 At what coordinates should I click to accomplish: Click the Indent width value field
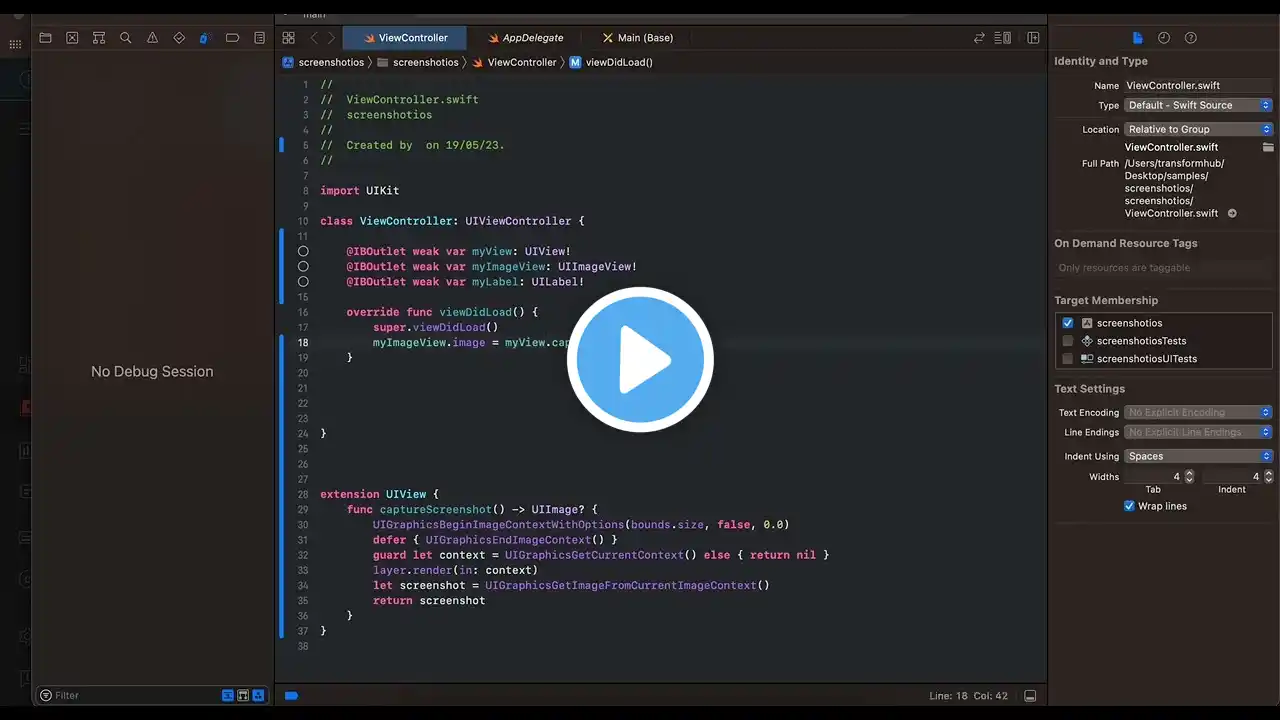click(x=1232, y=477)
